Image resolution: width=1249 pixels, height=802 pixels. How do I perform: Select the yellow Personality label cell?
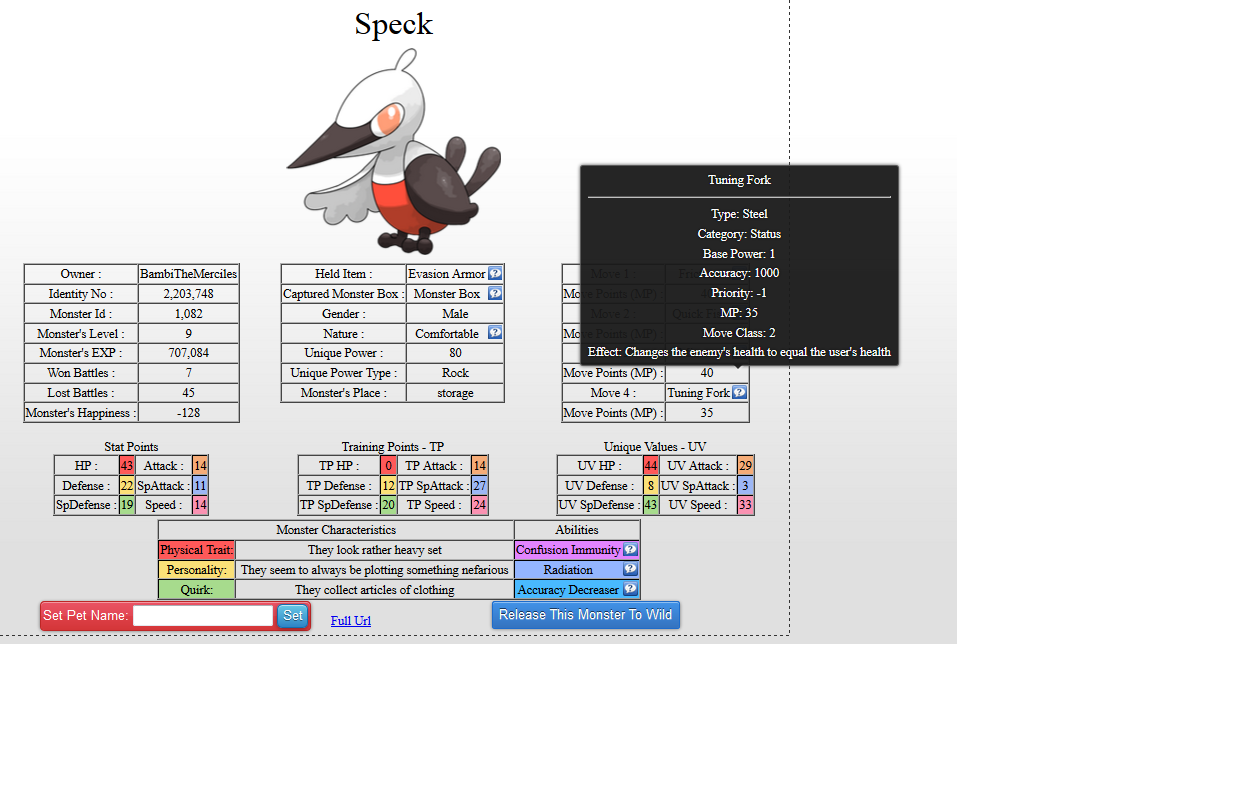point(196,570)
